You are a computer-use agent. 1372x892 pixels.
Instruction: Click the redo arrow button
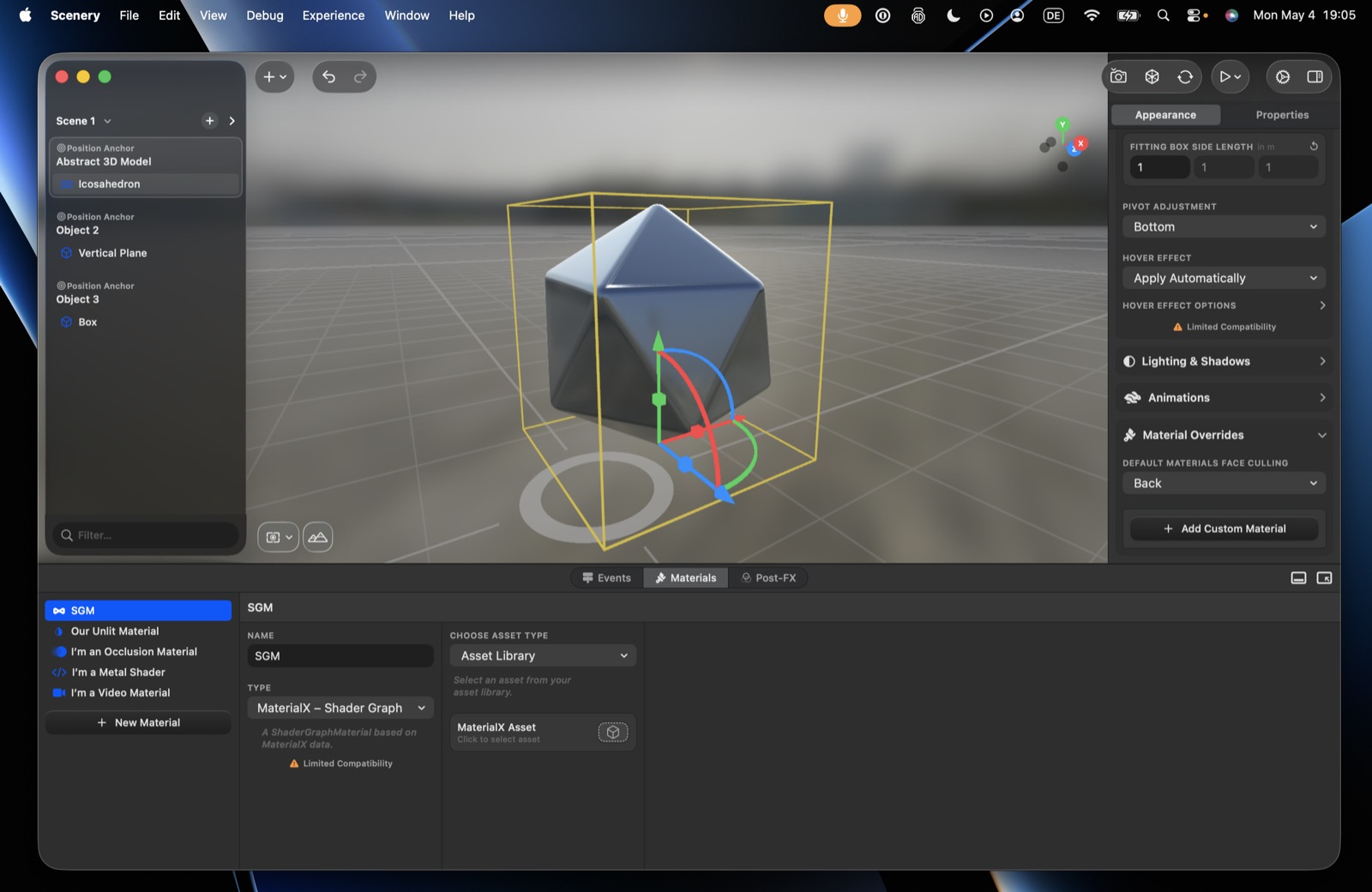(x=360, y=77)
